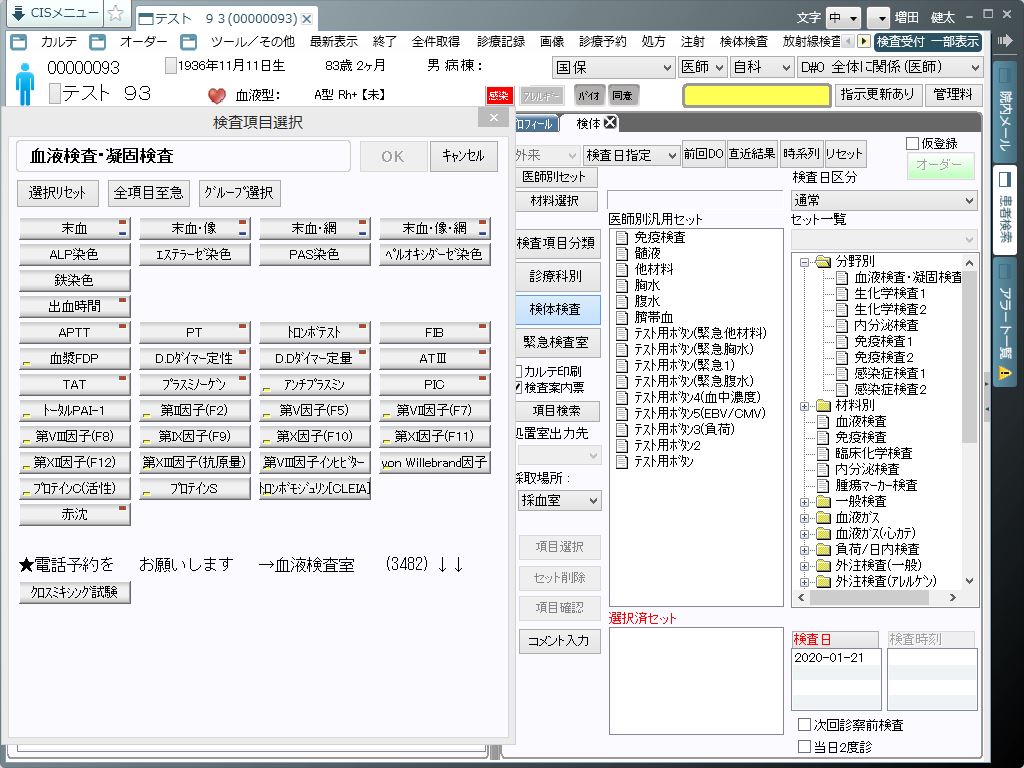Click the red heart blood type icon
The width and height of the screenshot is (1024, 768).
click(217, 95)
